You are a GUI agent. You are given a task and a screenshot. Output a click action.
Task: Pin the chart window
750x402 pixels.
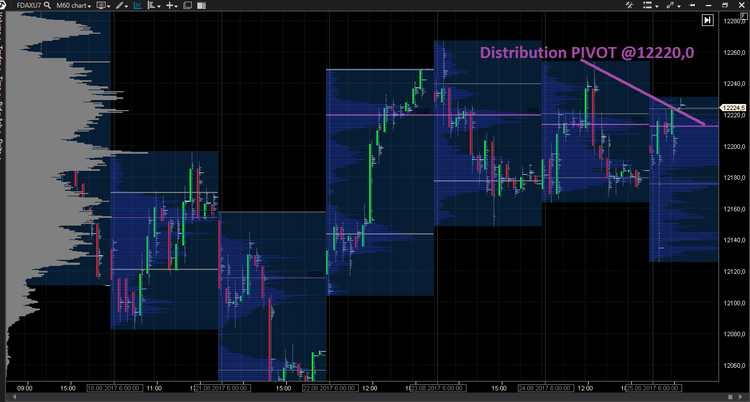coord(692,5)
